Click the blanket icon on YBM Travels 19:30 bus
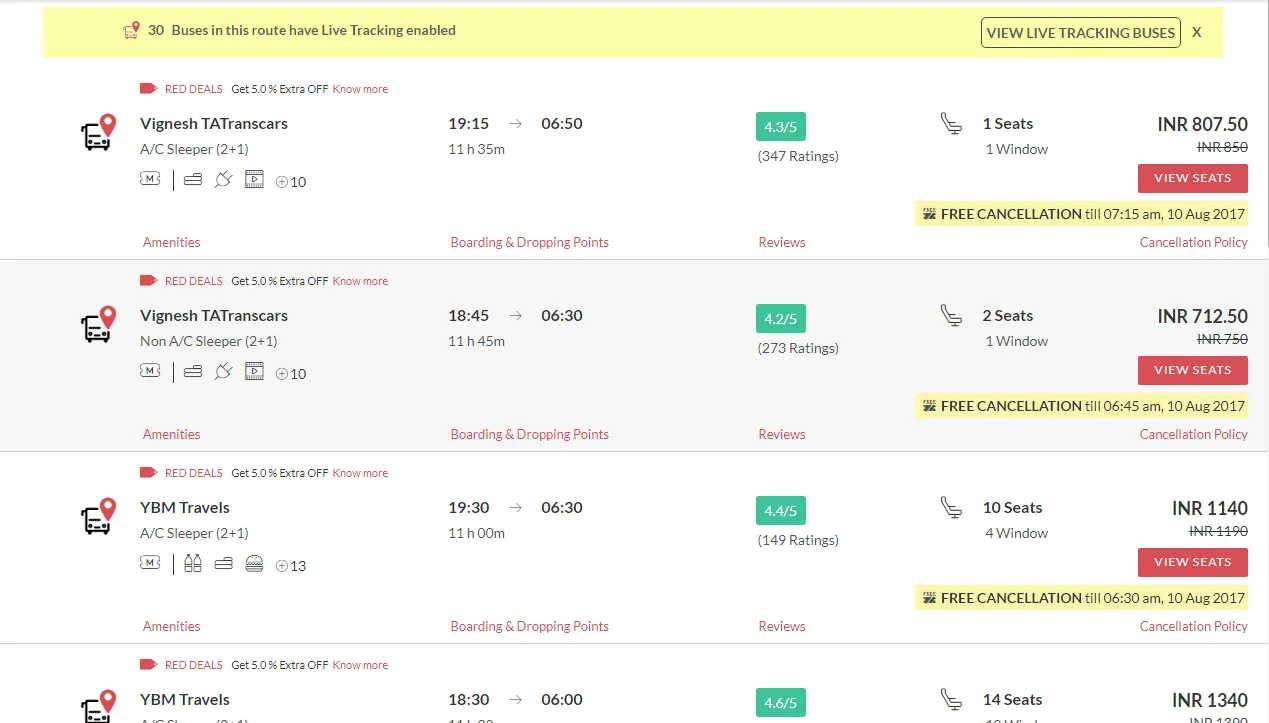The width and height of the screenshot is (1269, 723). [x=223, y=564]
